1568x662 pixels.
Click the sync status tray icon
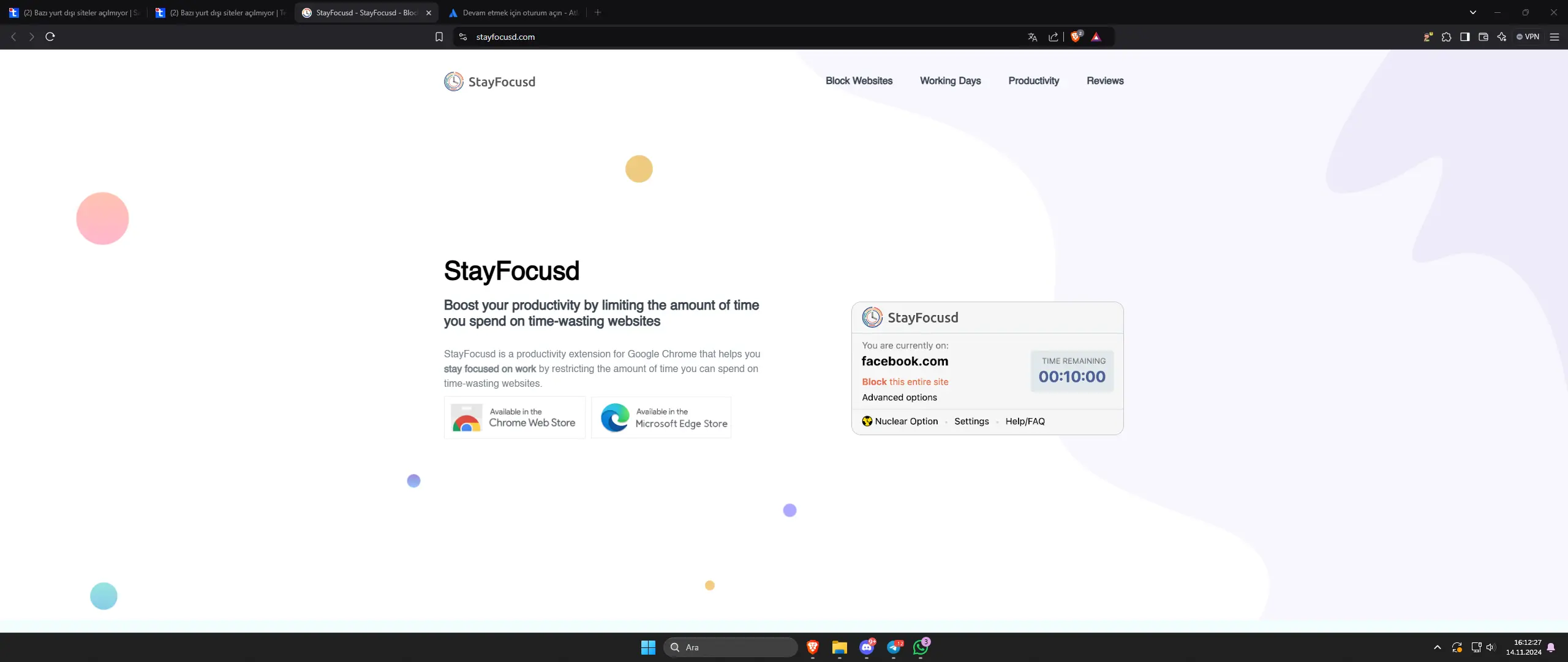coord(1457,647)
